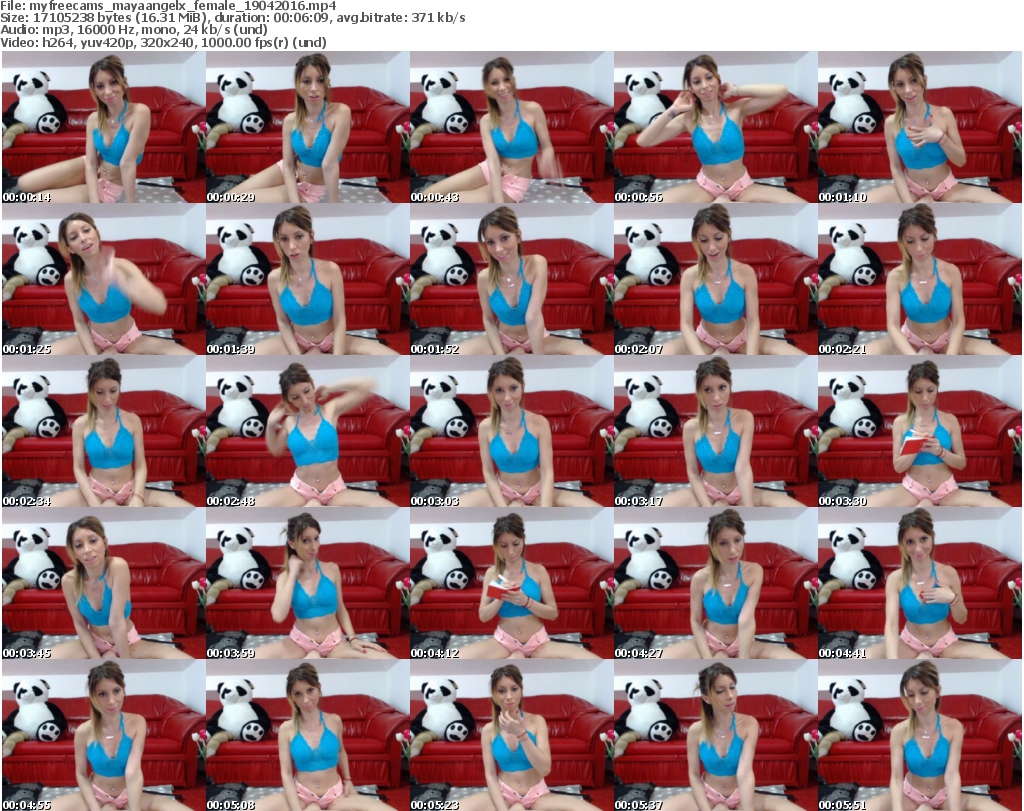1024x811 pixels.
Task: Click the 00:05:37 video frame
Action: pos(715,735)
